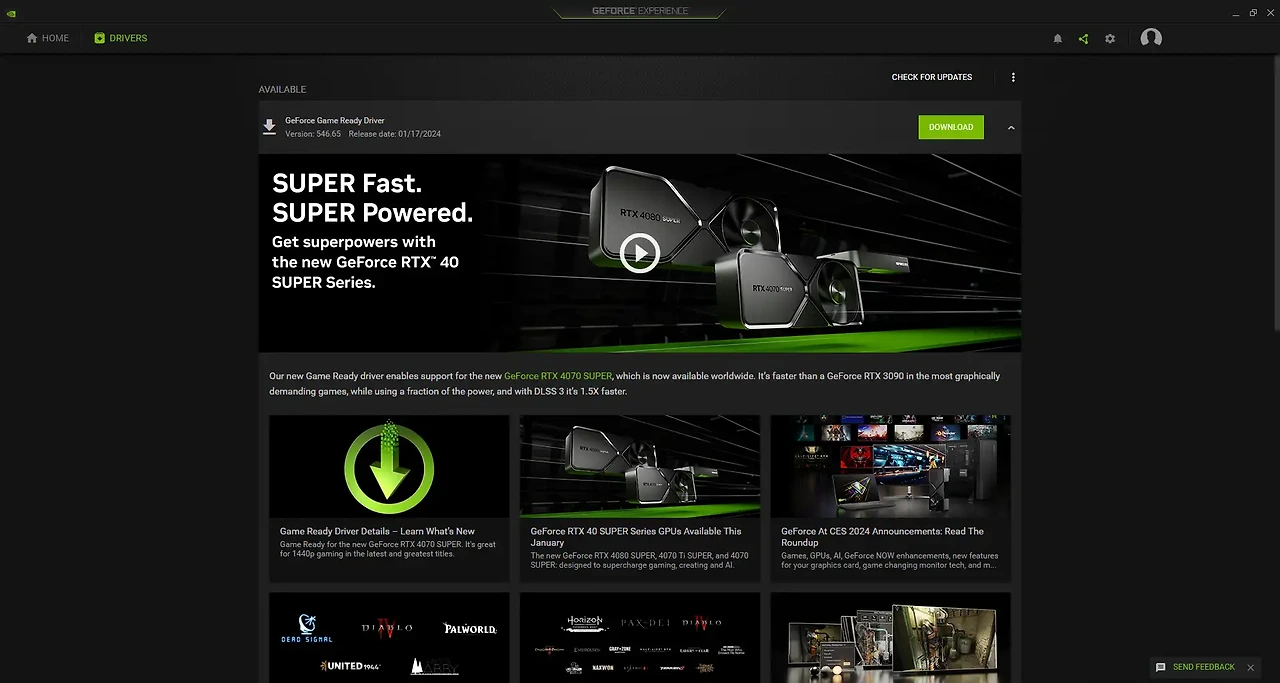Minimize the GeForce Experience window
This screenshot has width=1280, height=683.
[x=1235, y=12]
